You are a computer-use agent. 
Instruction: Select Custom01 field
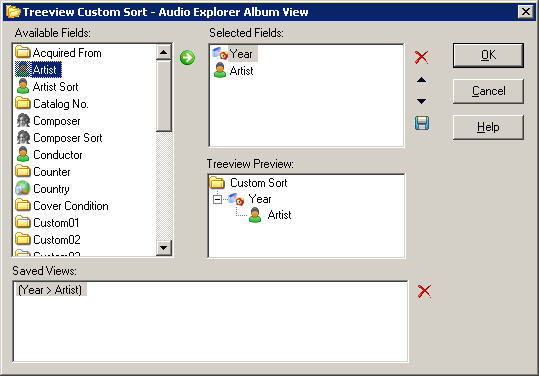tap(56, 223)
